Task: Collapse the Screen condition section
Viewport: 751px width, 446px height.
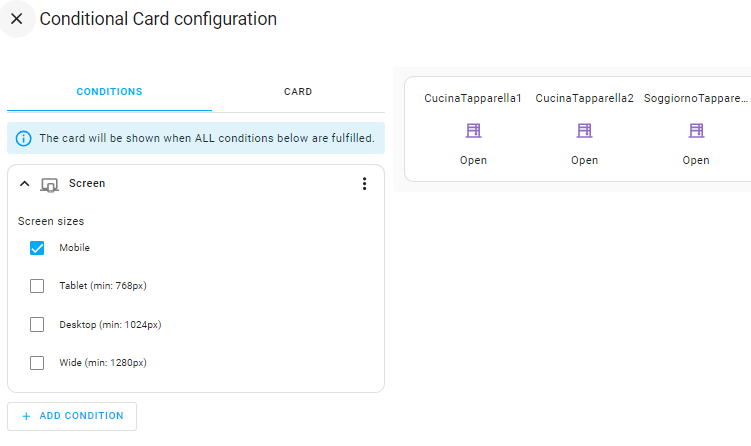Action: [25, 184]
